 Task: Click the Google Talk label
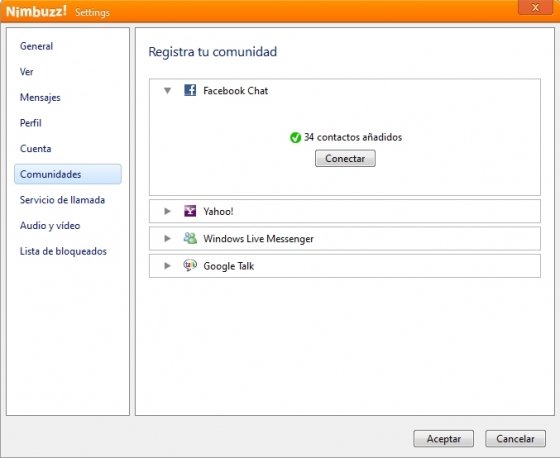click(x=229, y=266)
